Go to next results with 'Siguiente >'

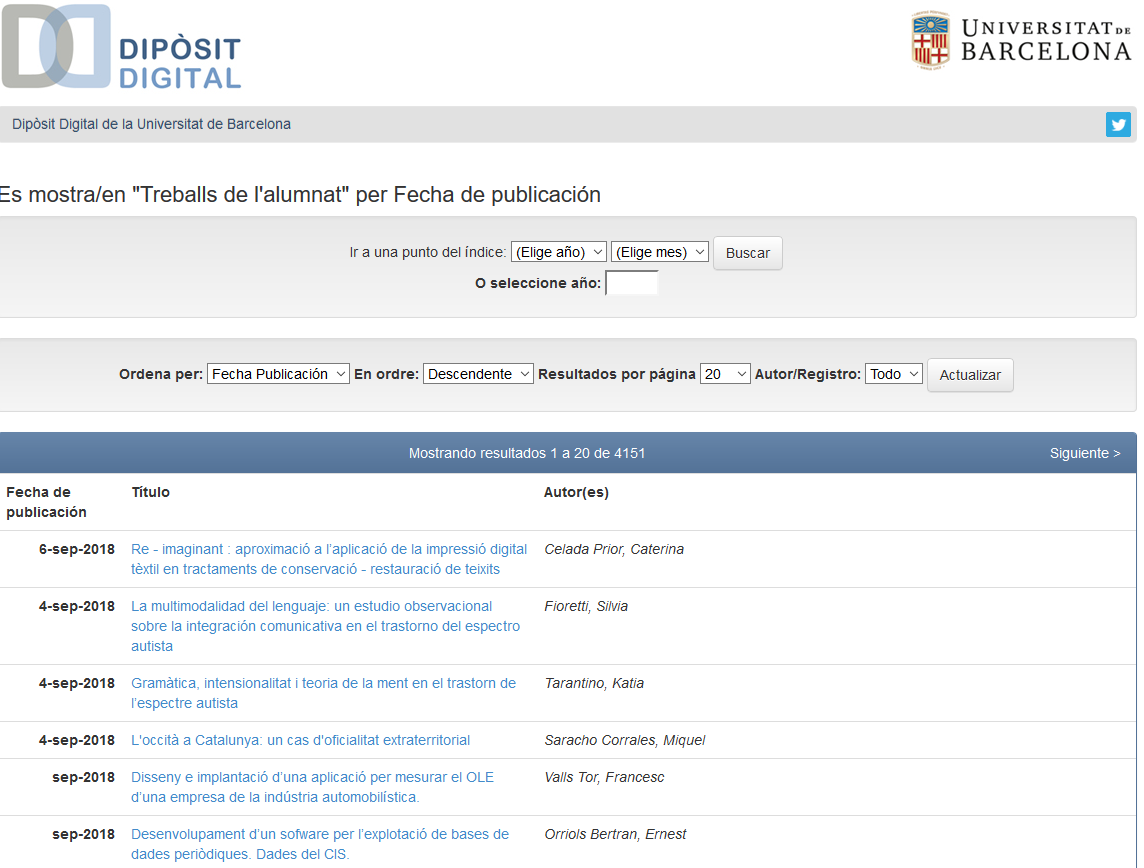[x=1084, y=453]
